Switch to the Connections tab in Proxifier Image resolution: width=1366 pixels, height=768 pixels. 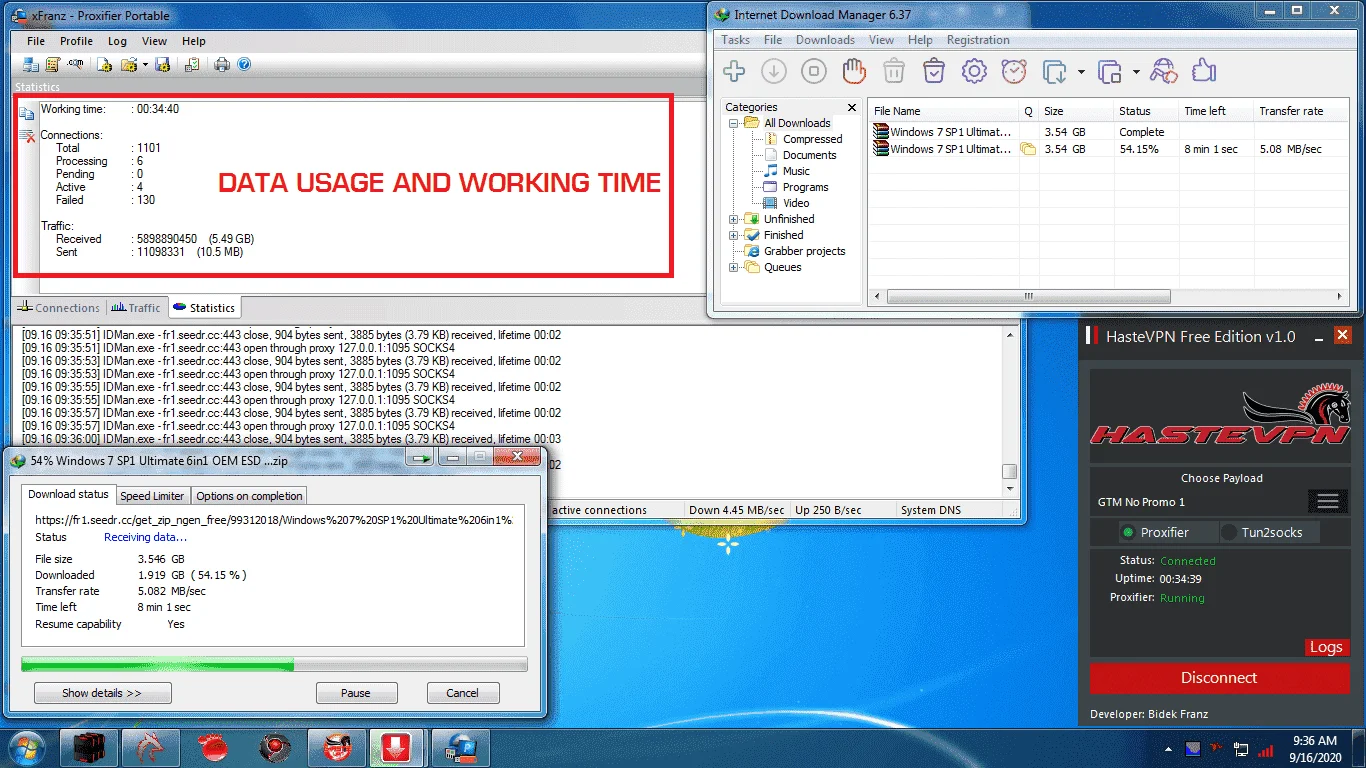58,308
